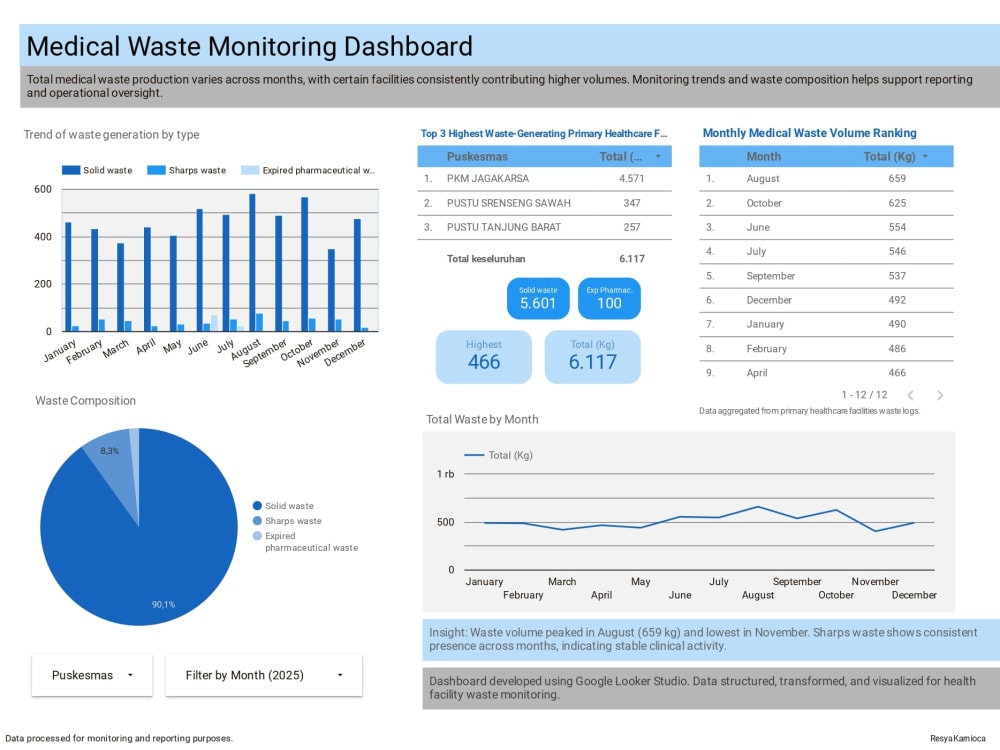Select the July row in the monthly ranking
This screenshot has width=1000, height=750.
pos(826,251)
